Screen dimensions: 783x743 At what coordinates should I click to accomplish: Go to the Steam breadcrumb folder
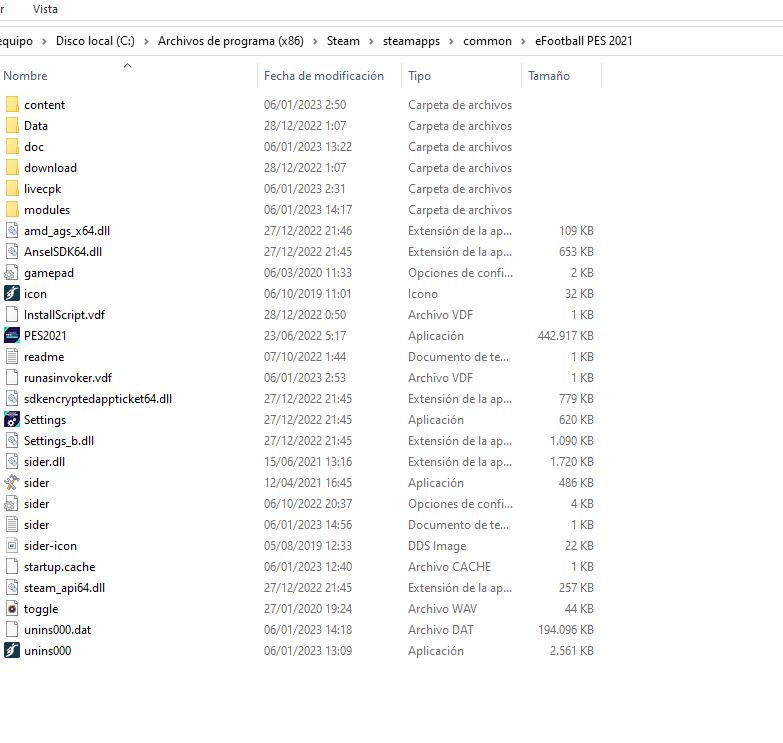coord(343,41)
